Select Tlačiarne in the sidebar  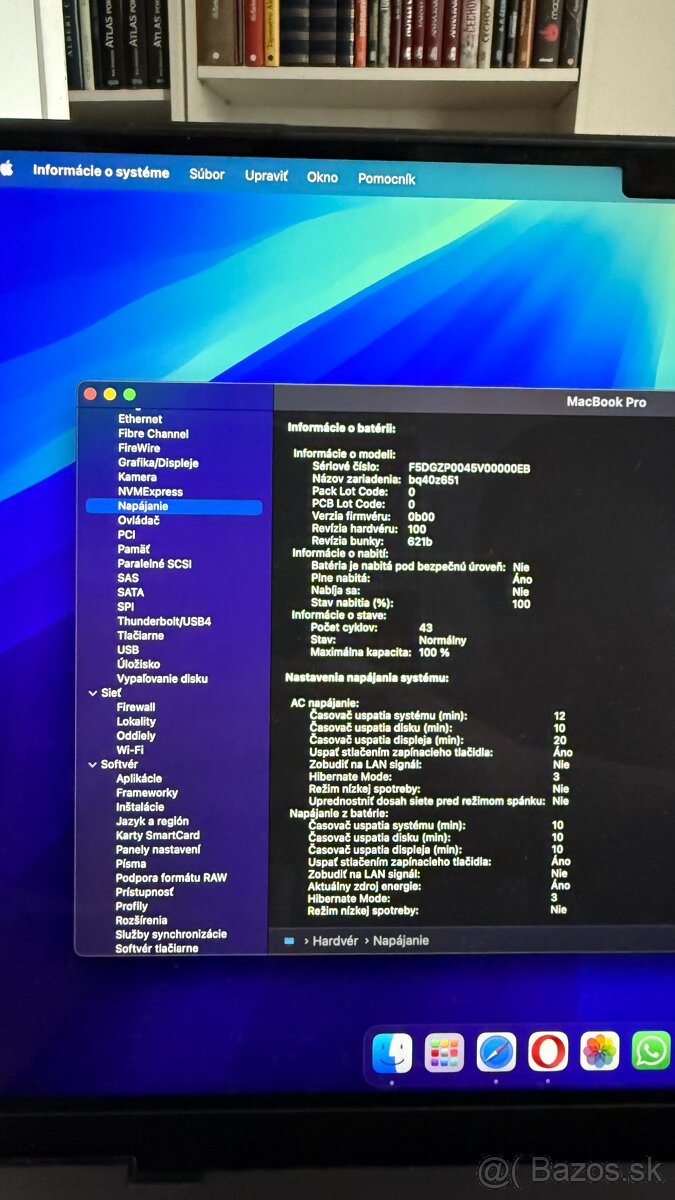141,635
